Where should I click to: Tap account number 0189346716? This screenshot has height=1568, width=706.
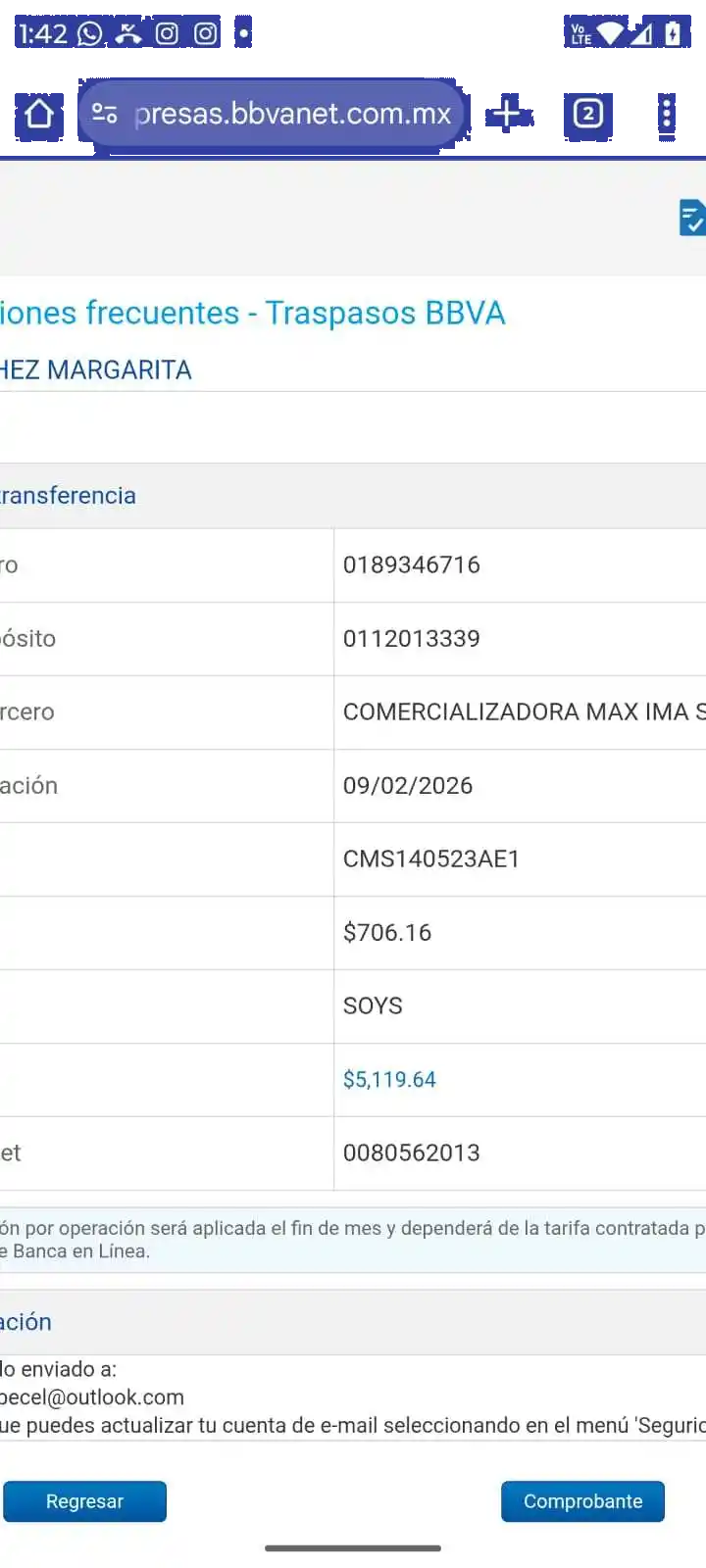(x=412, y=565)
